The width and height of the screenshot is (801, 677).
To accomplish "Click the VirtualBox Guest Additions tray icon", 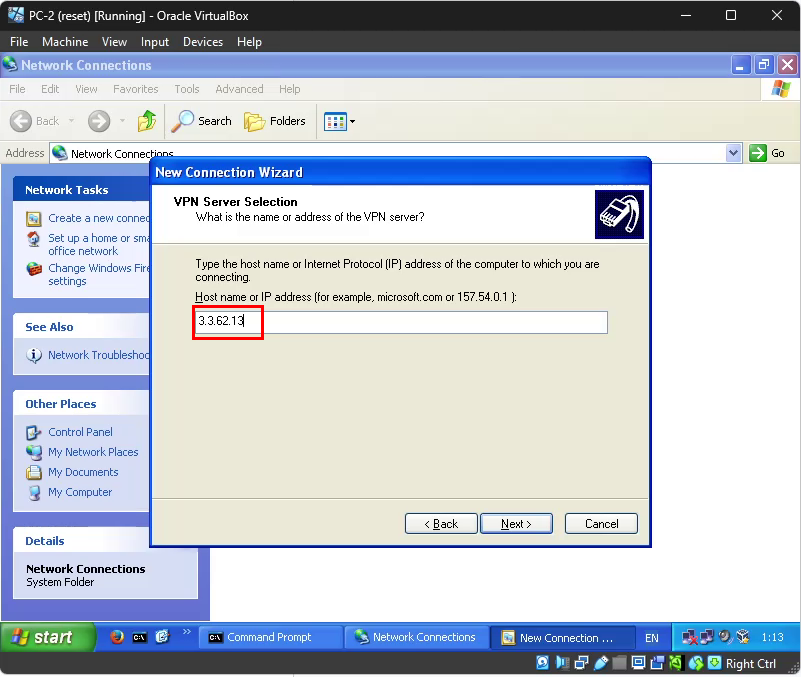I will (x=743, y=637).
